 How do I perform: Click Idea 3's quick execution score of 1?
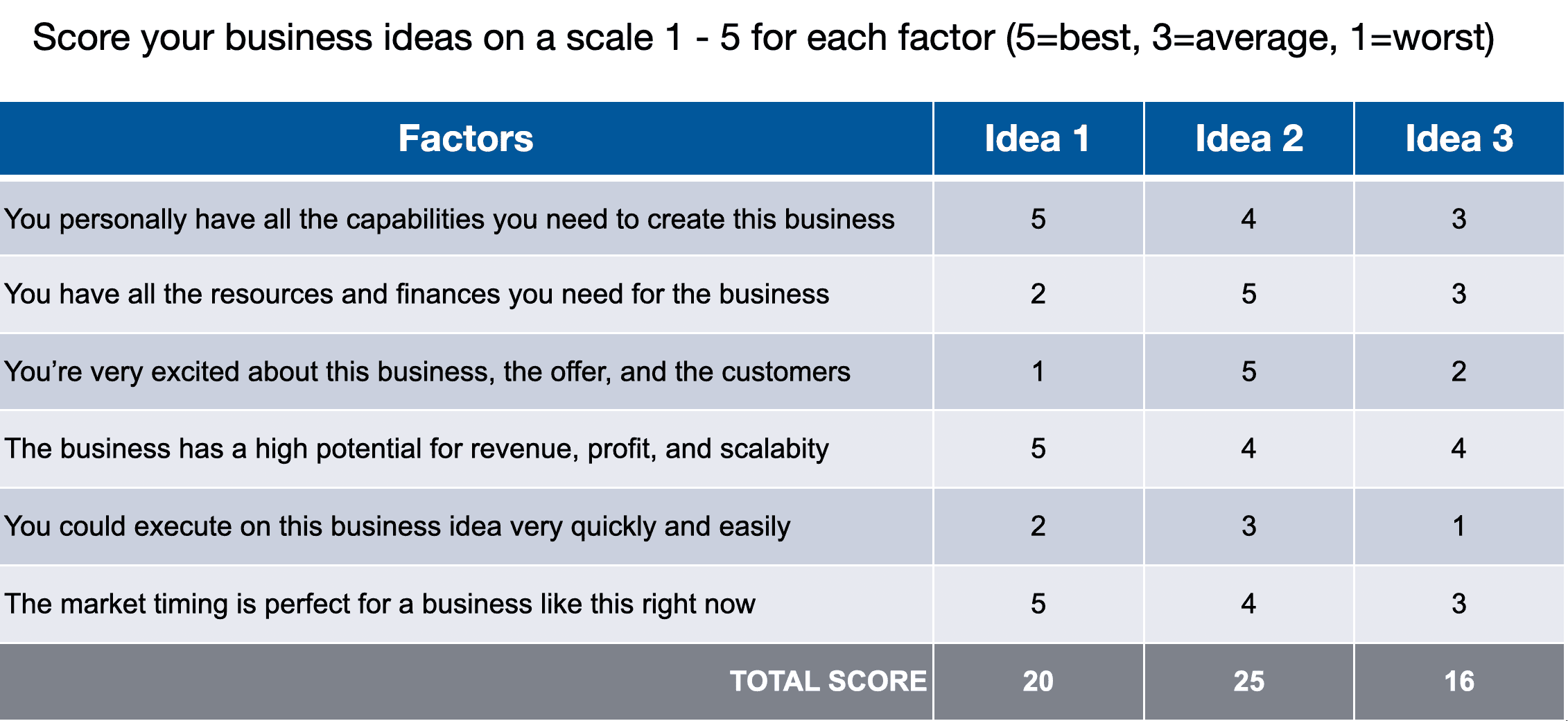[x=1459, y=526]
